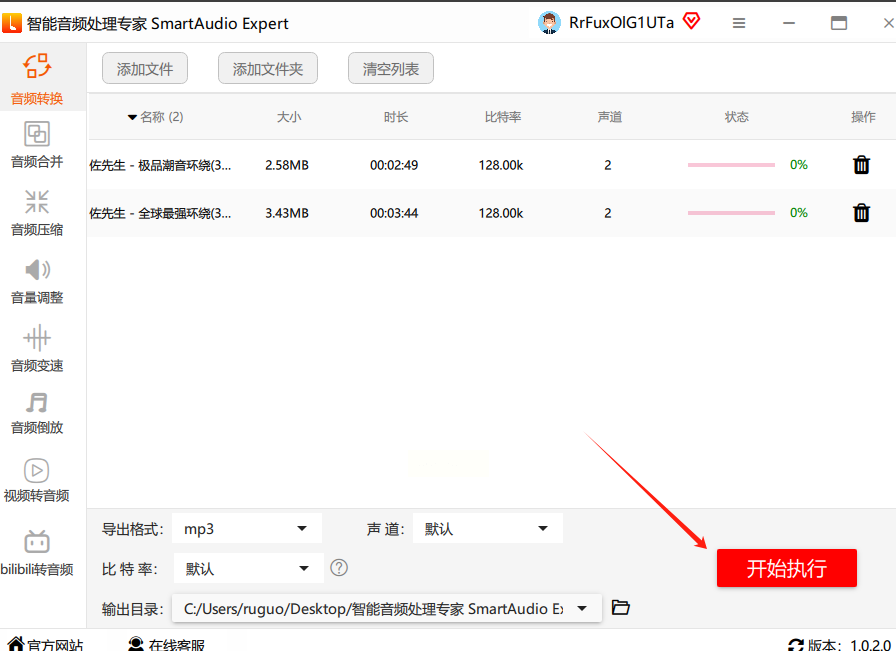Sort list by 名称 column header

point(155,117)
